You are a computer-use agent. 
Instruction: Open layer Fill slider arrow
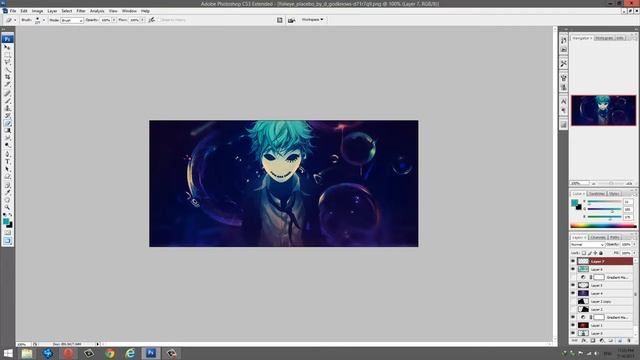pos(634,253)
